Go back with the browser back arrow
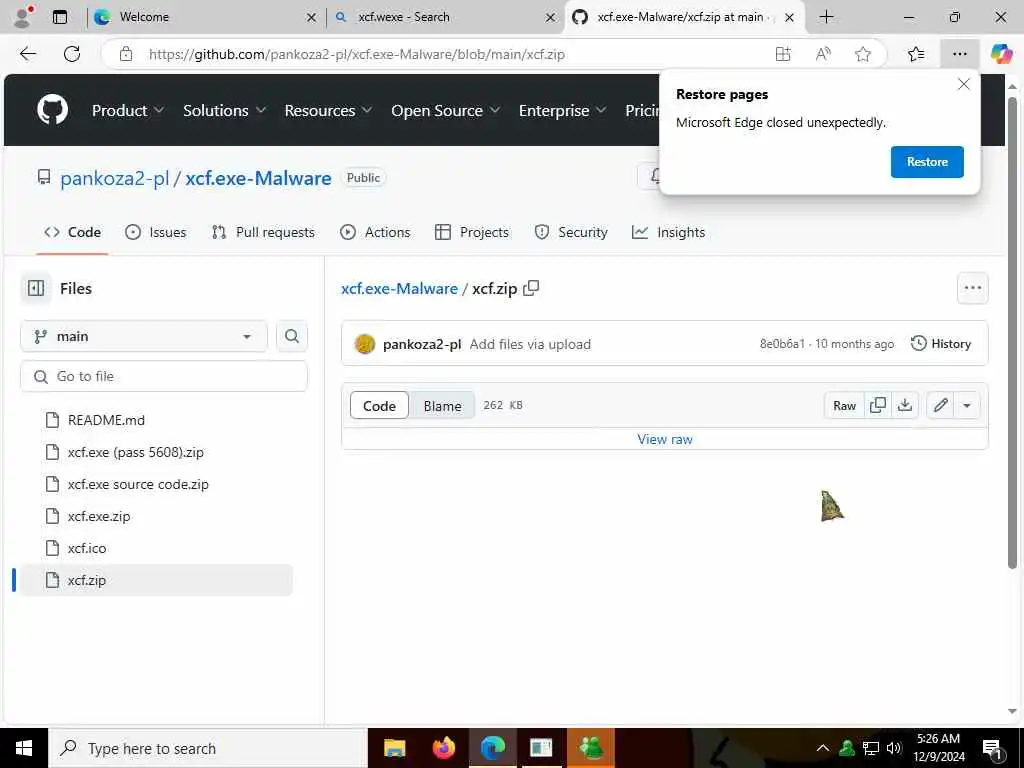 [28, 54]
